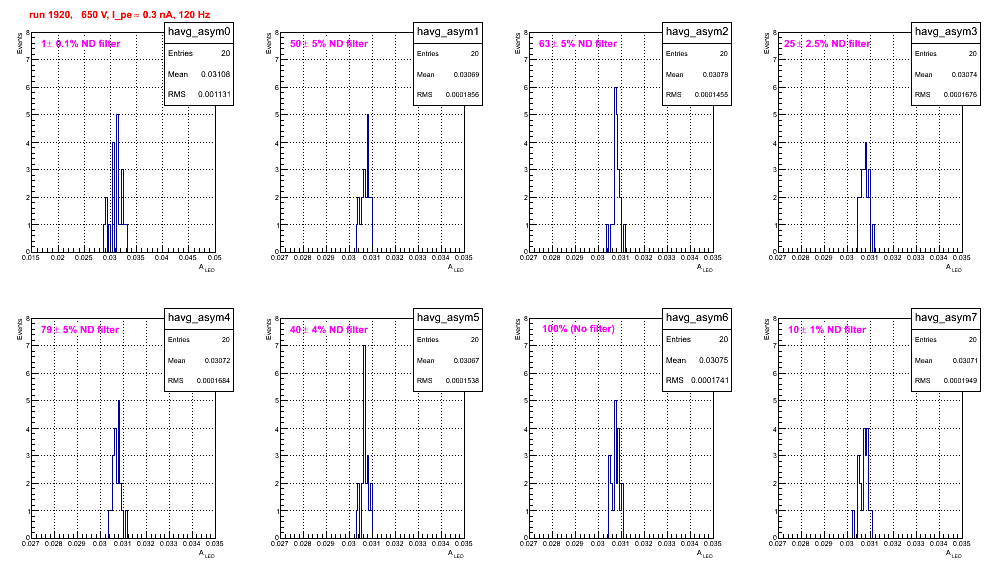
Task: Click the Events y-axis label of havg_asym7 plot
Action: point(767,330)
